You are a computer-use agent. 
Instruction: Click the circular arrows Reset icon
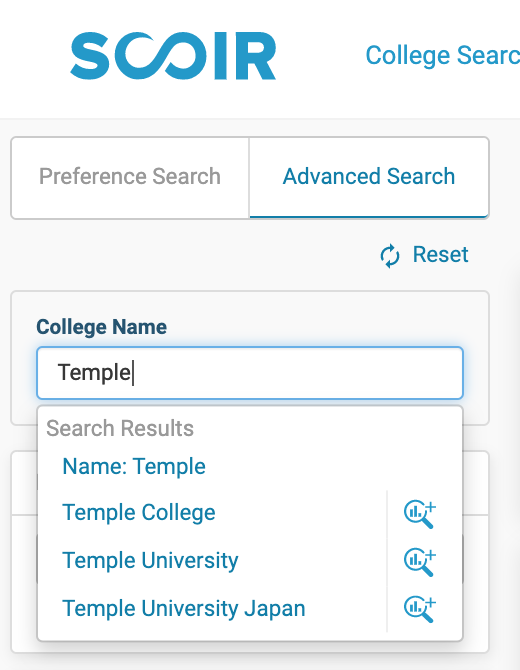[390, 256]
